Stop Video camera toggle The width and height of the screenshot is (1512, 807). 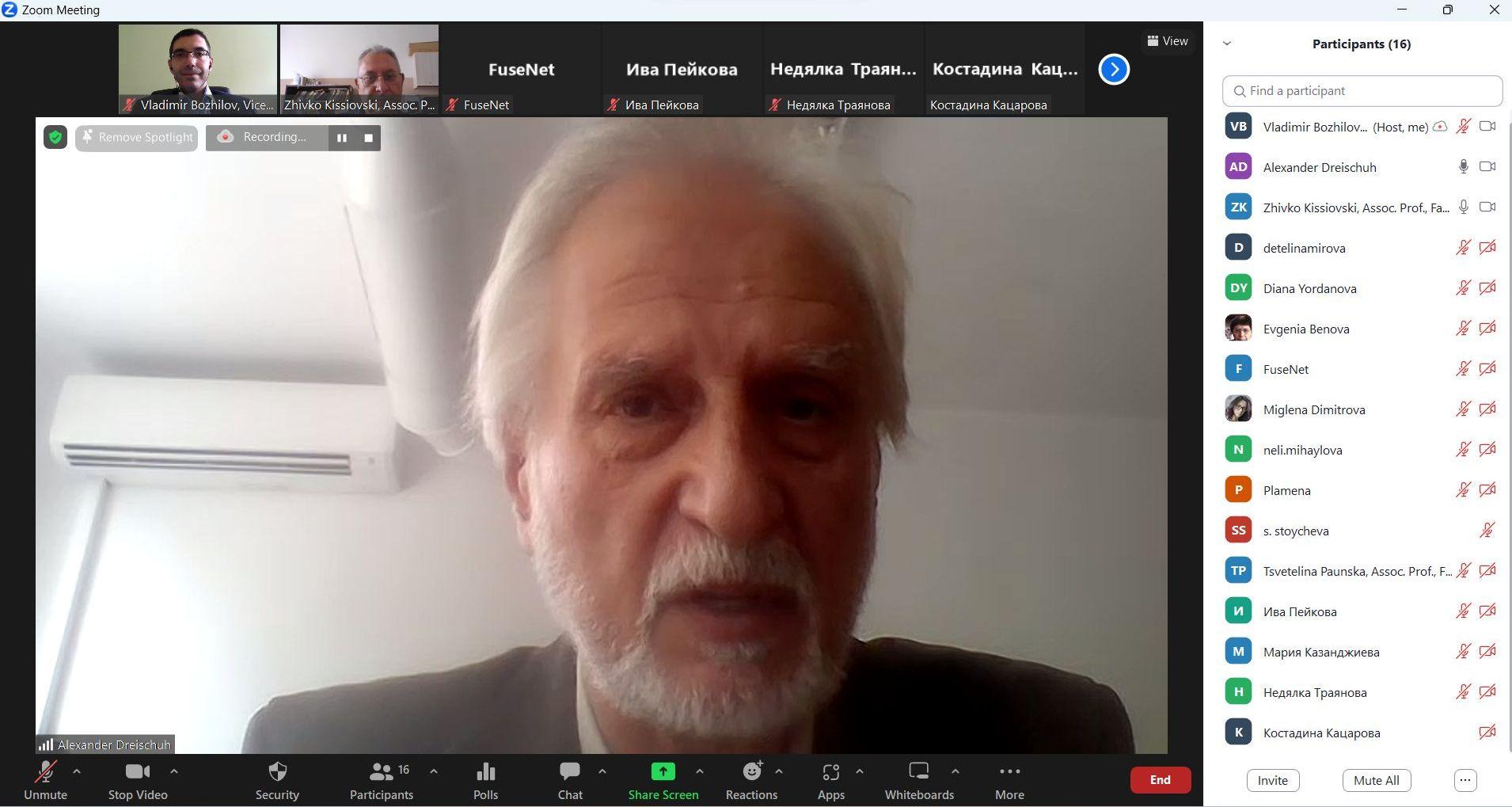pos(137,779)
